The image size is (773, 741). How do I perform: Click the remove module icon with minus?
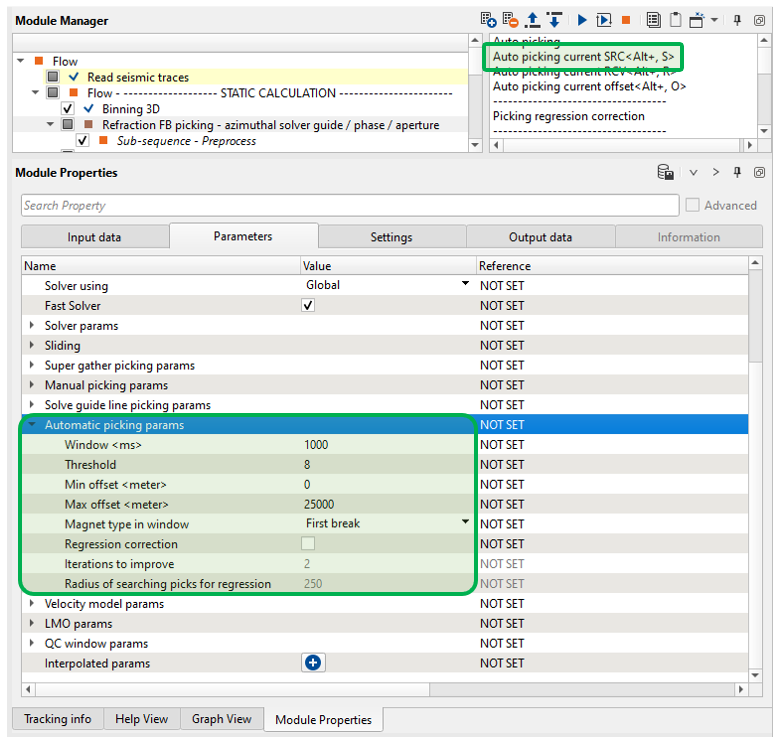[x=510, y=20]
